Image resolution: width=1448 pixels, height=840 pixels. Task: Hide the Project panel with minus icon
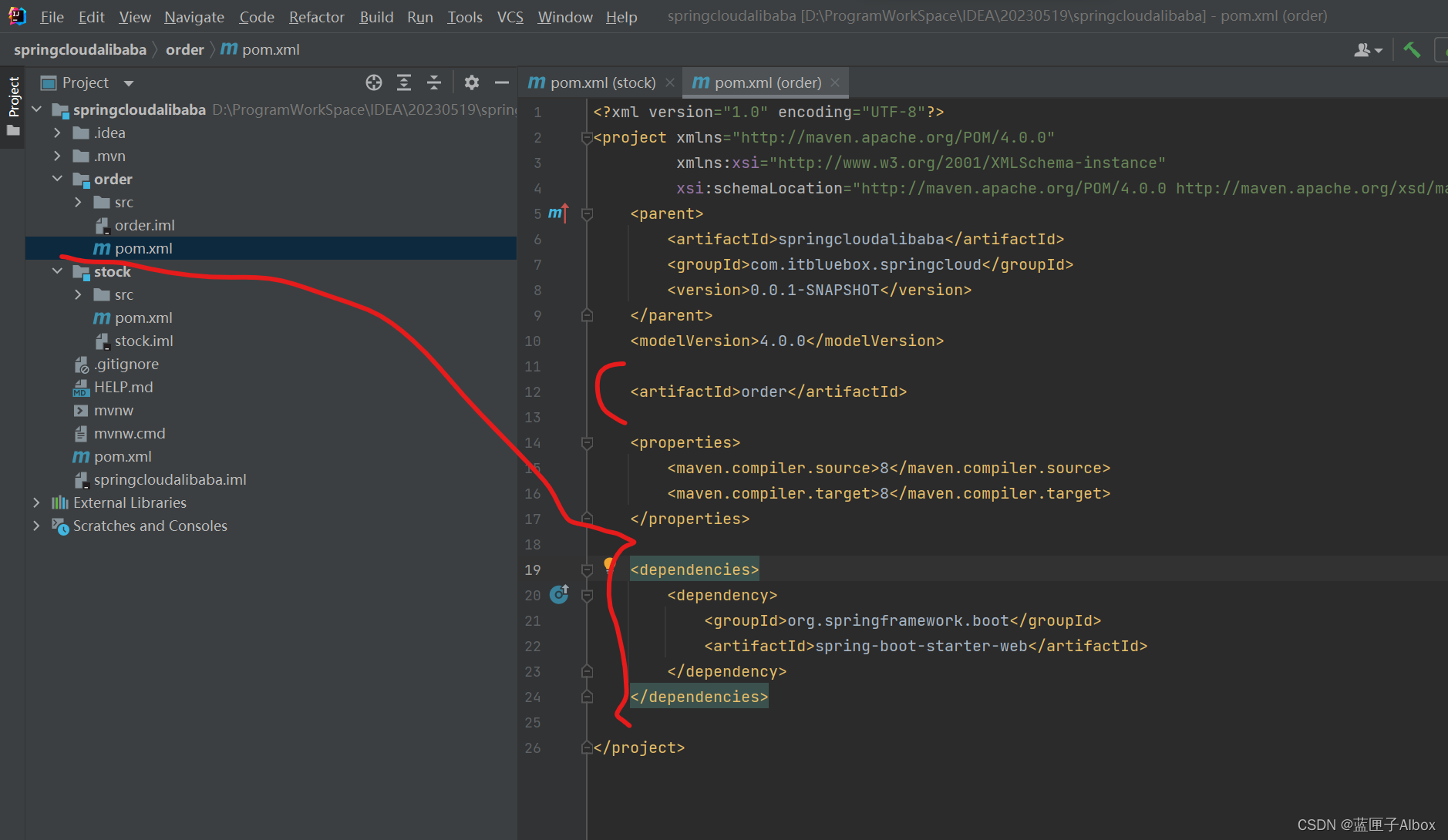tap(502, 82)
